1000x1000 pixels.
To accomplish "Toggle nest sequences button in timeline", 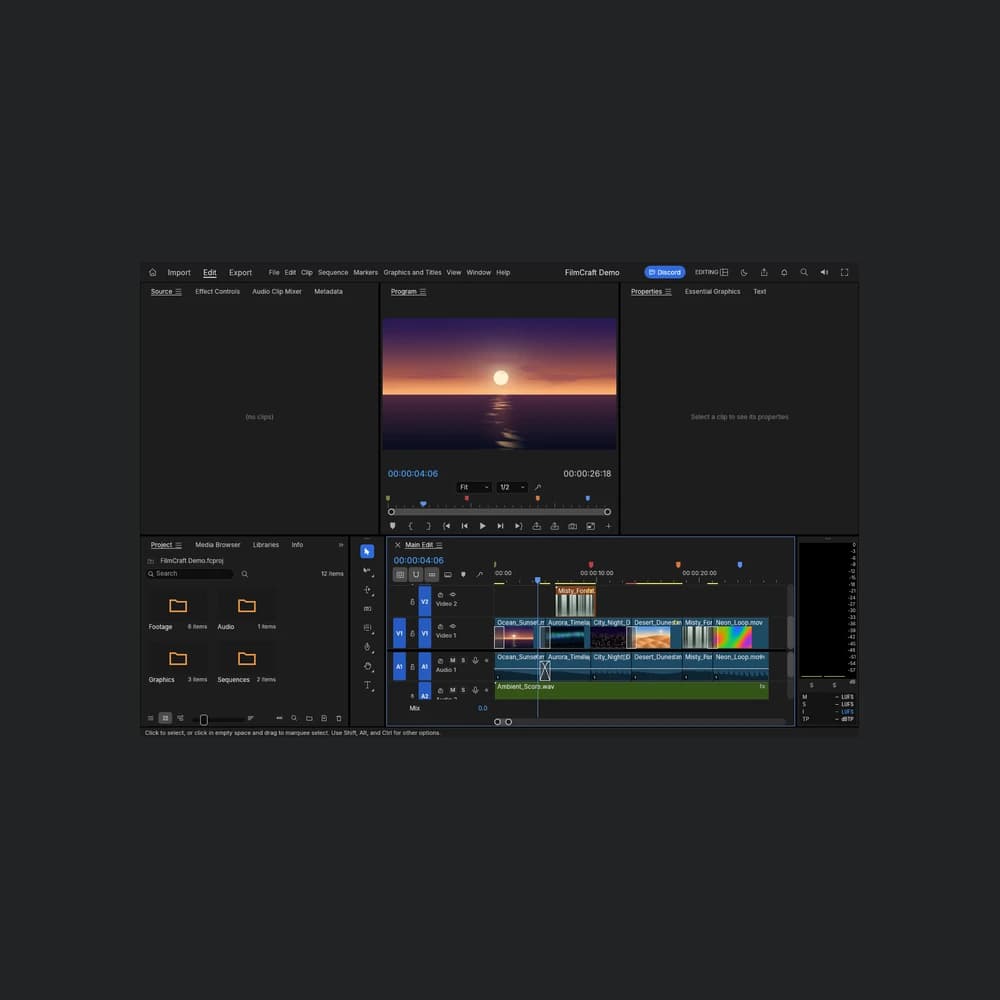I will [x=400, y=574].
